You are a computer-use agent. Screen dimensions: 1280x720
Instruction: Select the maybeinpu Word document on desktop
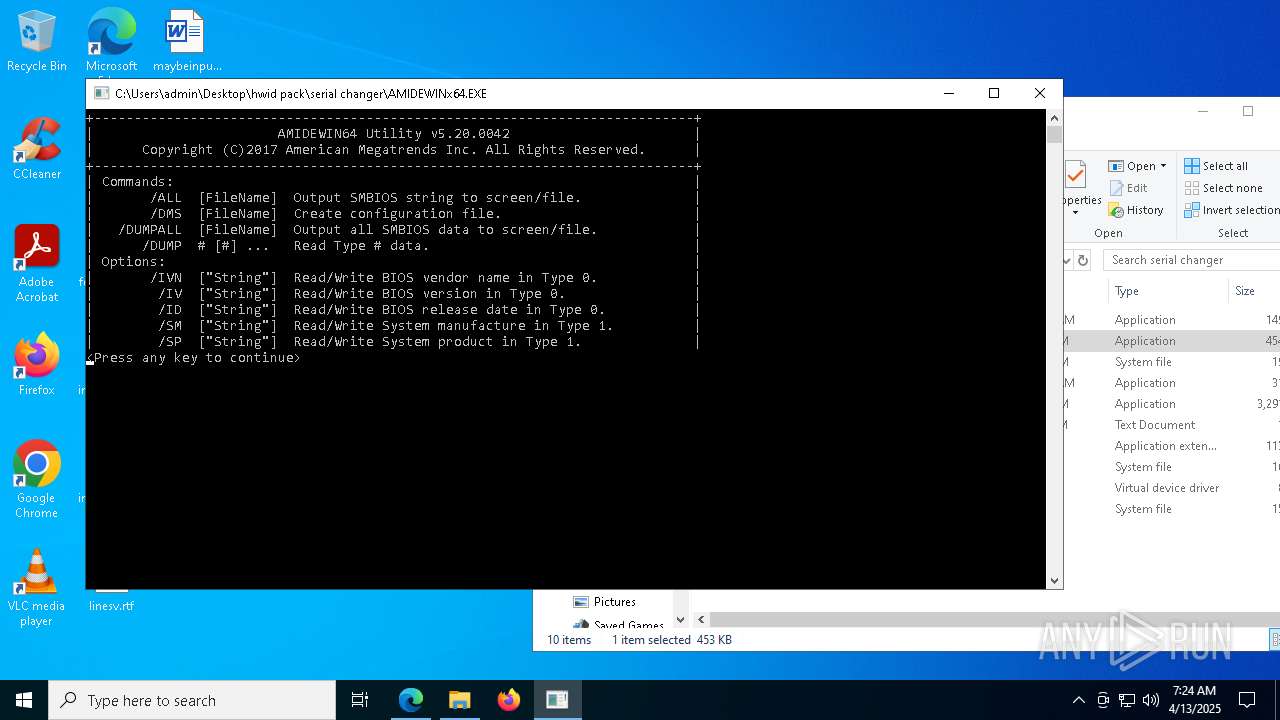[x=186, y=41]
